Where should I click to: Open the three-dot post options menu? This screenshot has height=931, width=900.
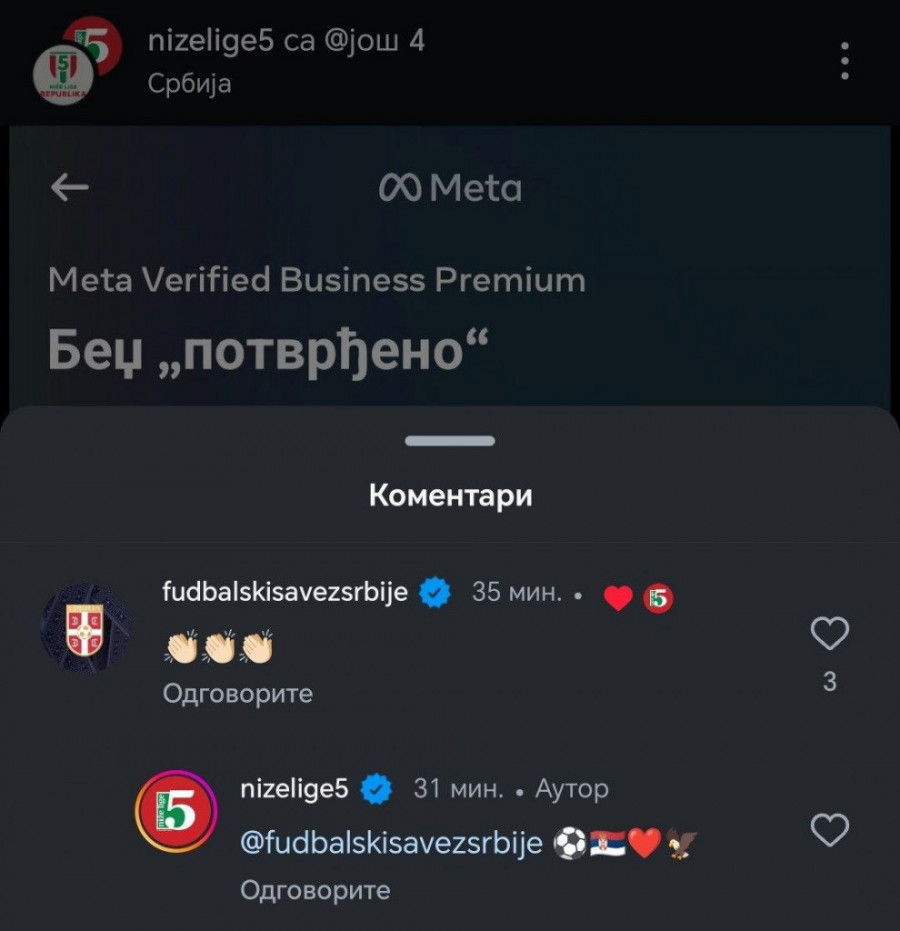pos(845,61)
